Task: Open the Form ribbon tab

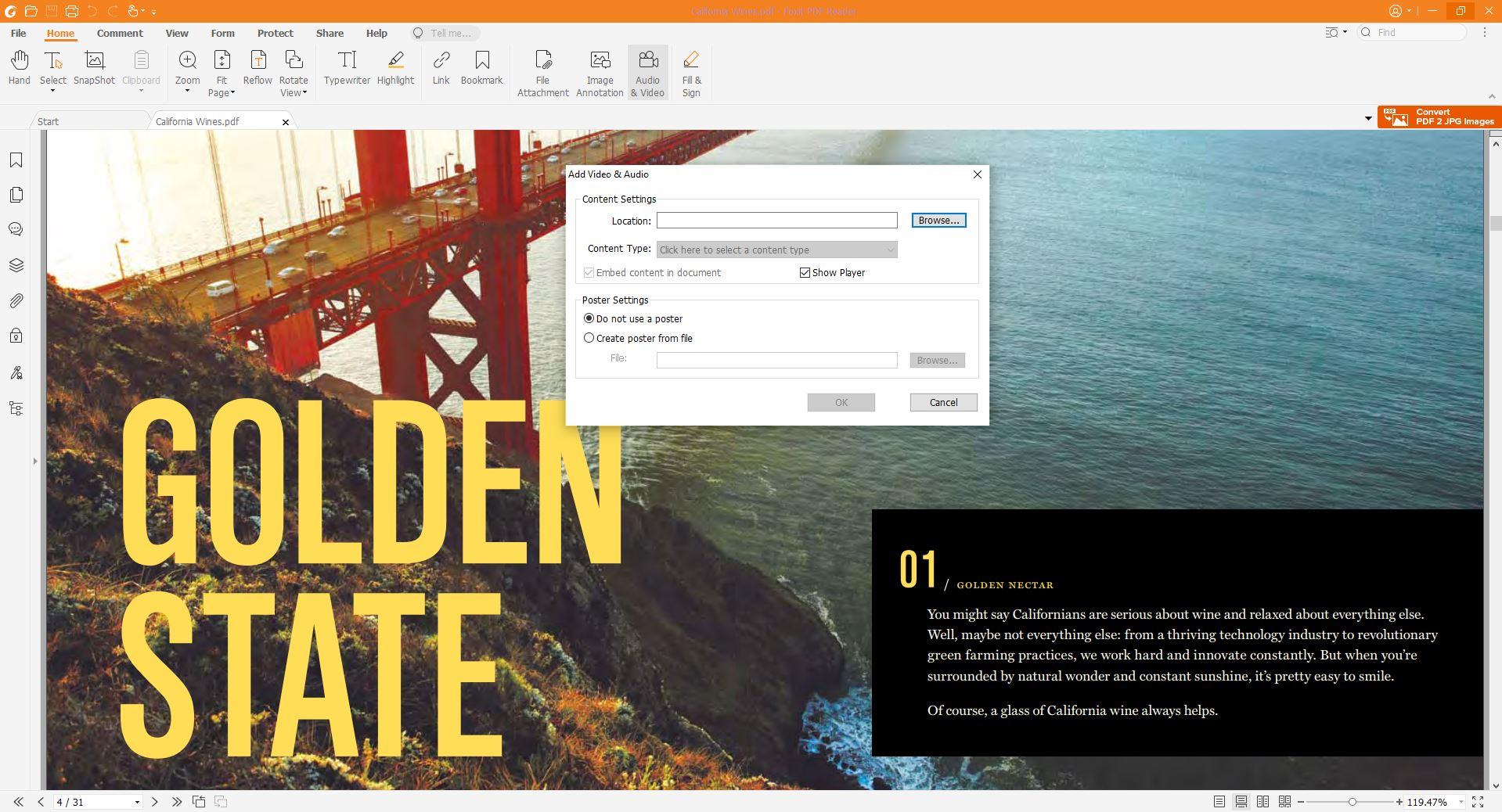Action: click(222, 33)
